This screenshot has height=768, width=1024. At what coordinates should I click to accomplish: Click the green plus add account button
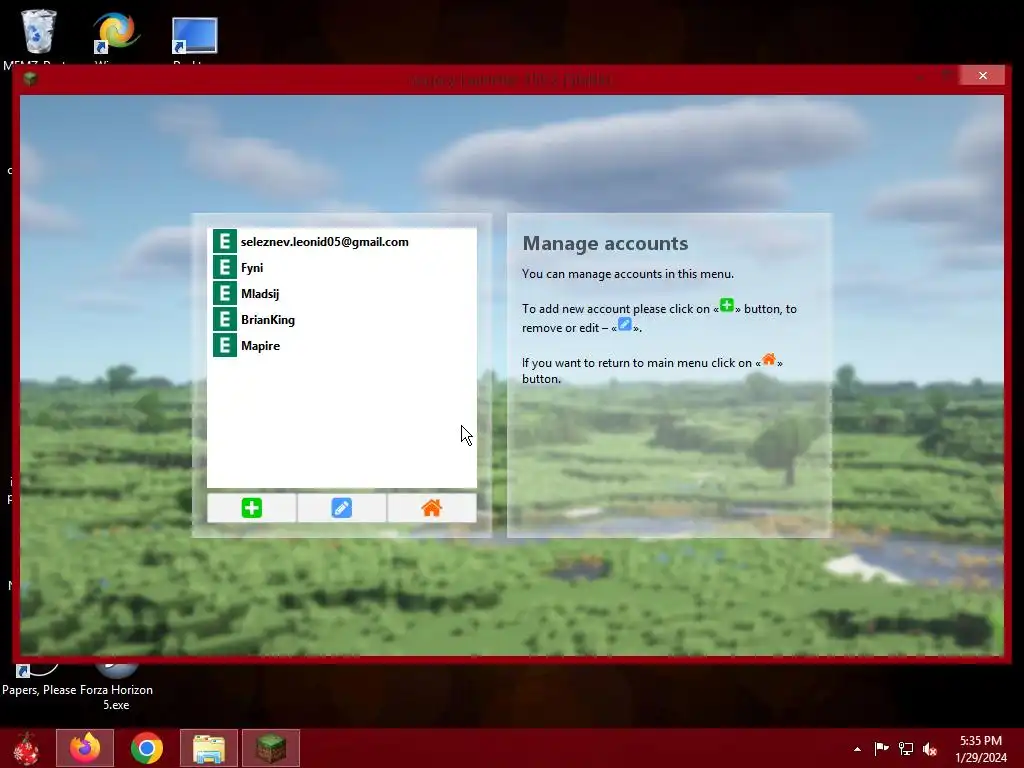click(251, 507)
